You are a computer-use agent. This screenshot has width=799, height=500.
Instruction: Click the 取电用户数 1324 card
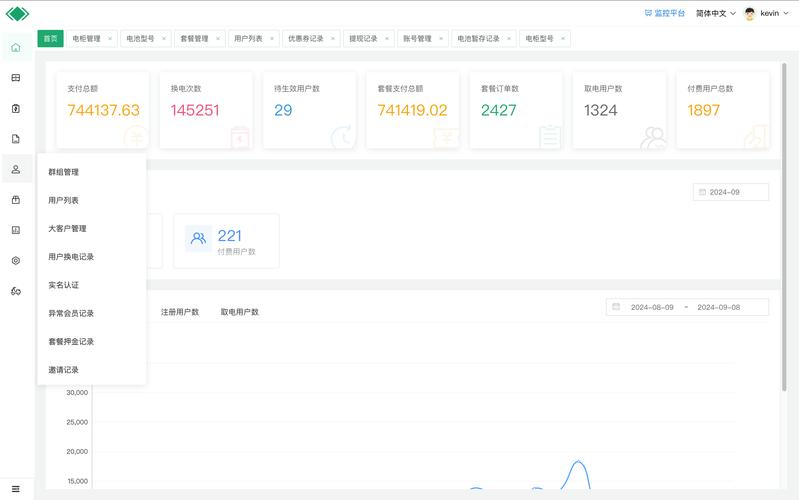pyautogui.click(x=619, y=110)
